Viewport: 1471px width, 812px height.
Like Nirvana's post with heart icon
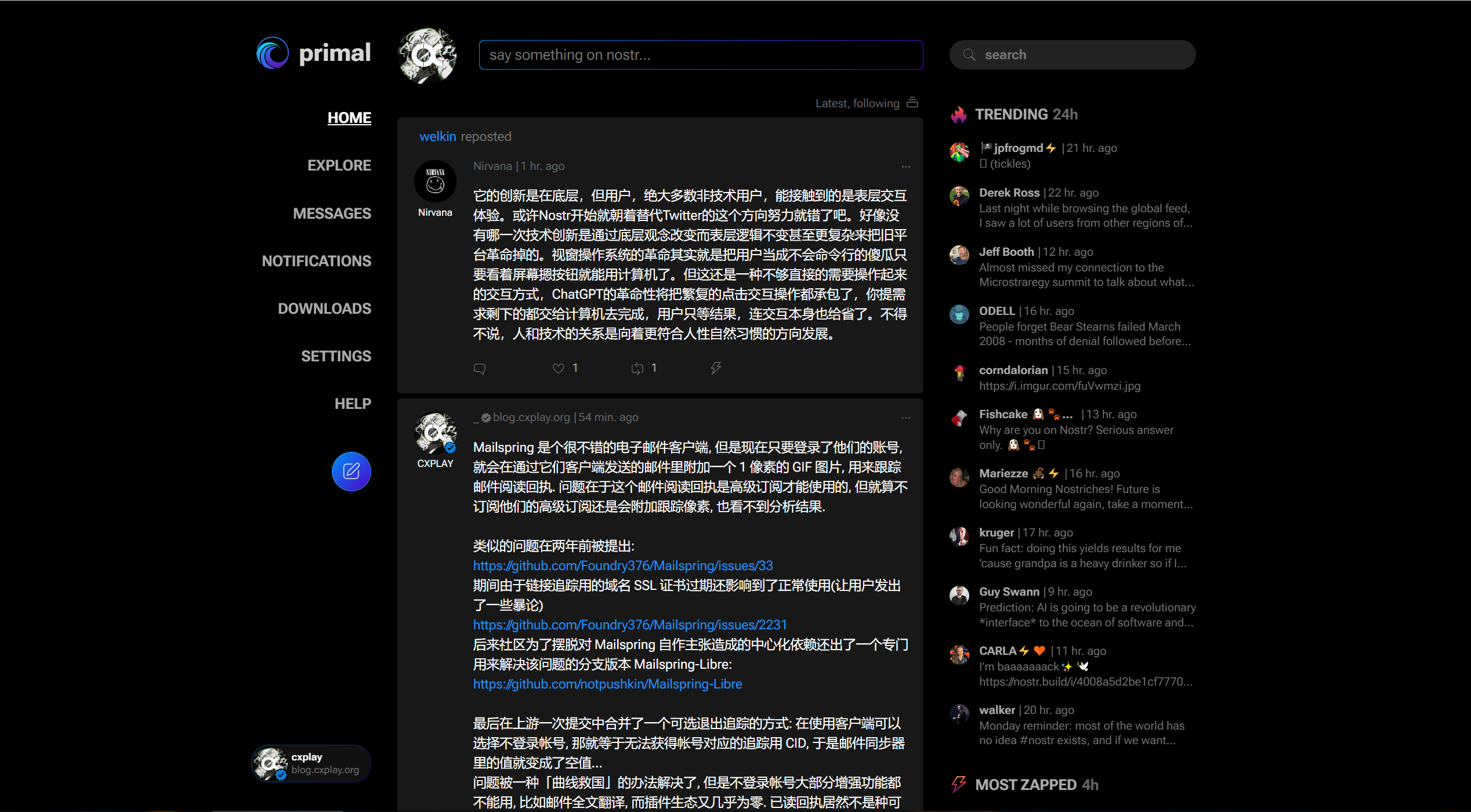pyautogui.click(x=558, y=368)
